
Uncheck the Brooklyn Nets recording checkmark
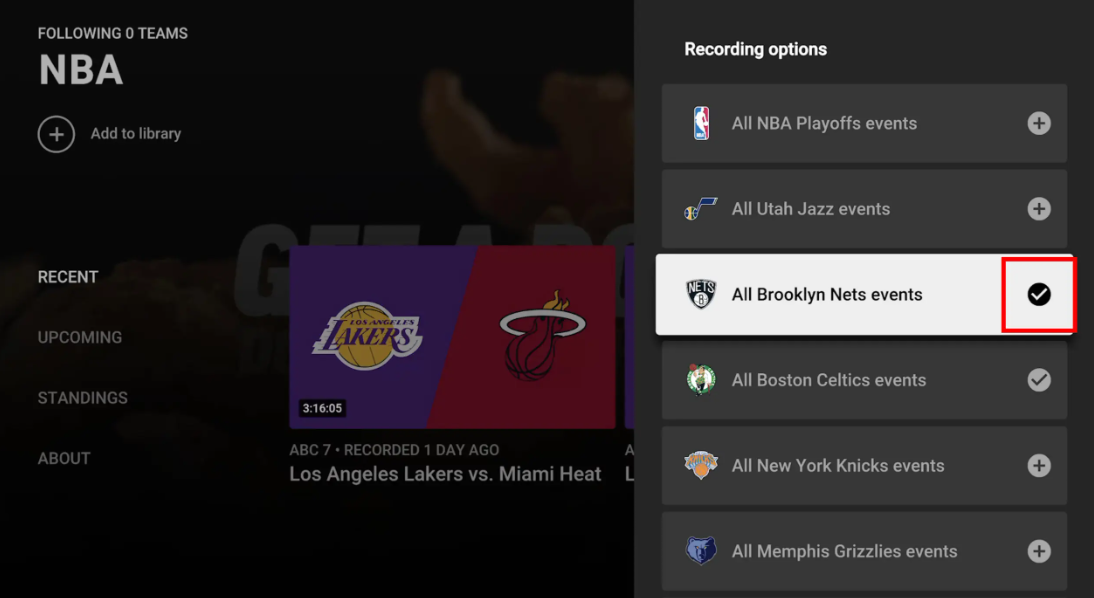point(1039,294)
